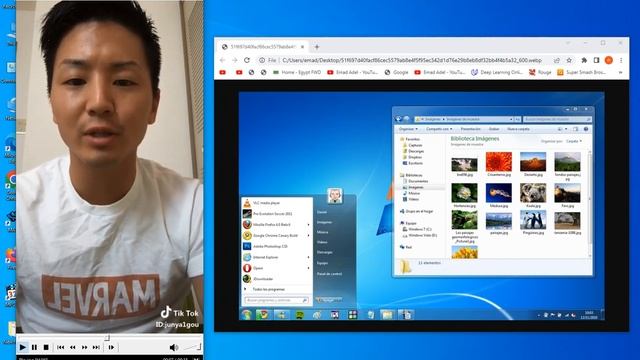The width and height of the screenshot is (640, 360).
Task: Open Chrome's three-dot menu
Action: click(621, 60)
